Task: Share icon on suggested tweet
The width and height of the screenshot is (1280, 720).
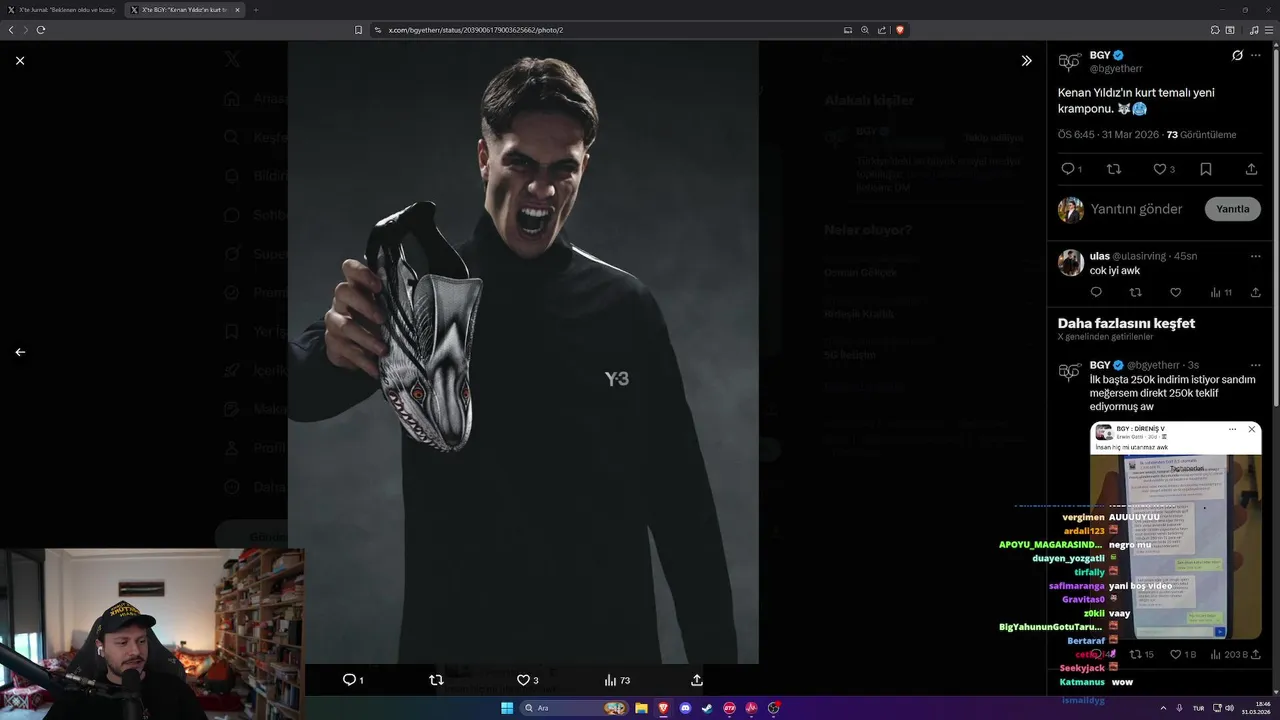Action: click(x=1256, y=654)
